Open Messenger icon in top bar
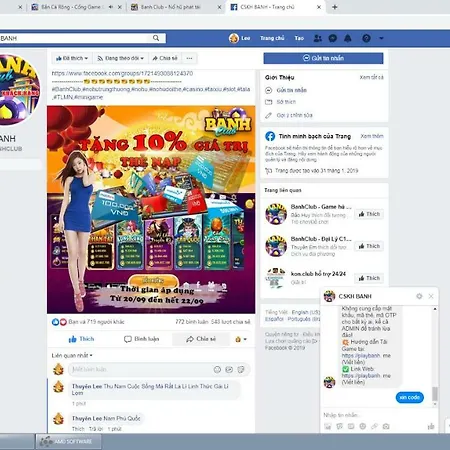Image resolution: width=450 pixels, height=450 pixels. coord(333,38)
